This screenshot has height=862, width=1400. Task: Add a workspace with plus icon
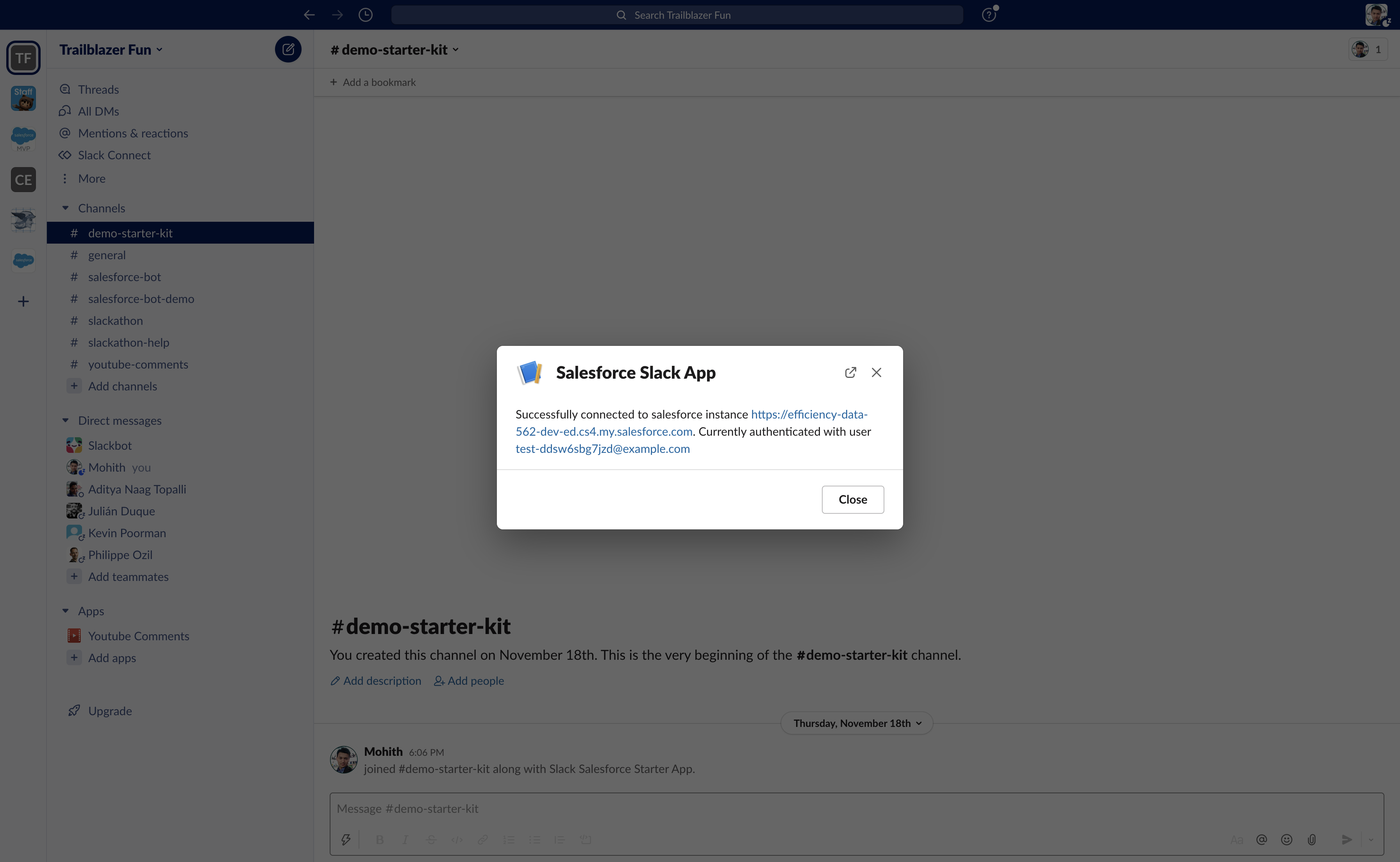point(23,302)
